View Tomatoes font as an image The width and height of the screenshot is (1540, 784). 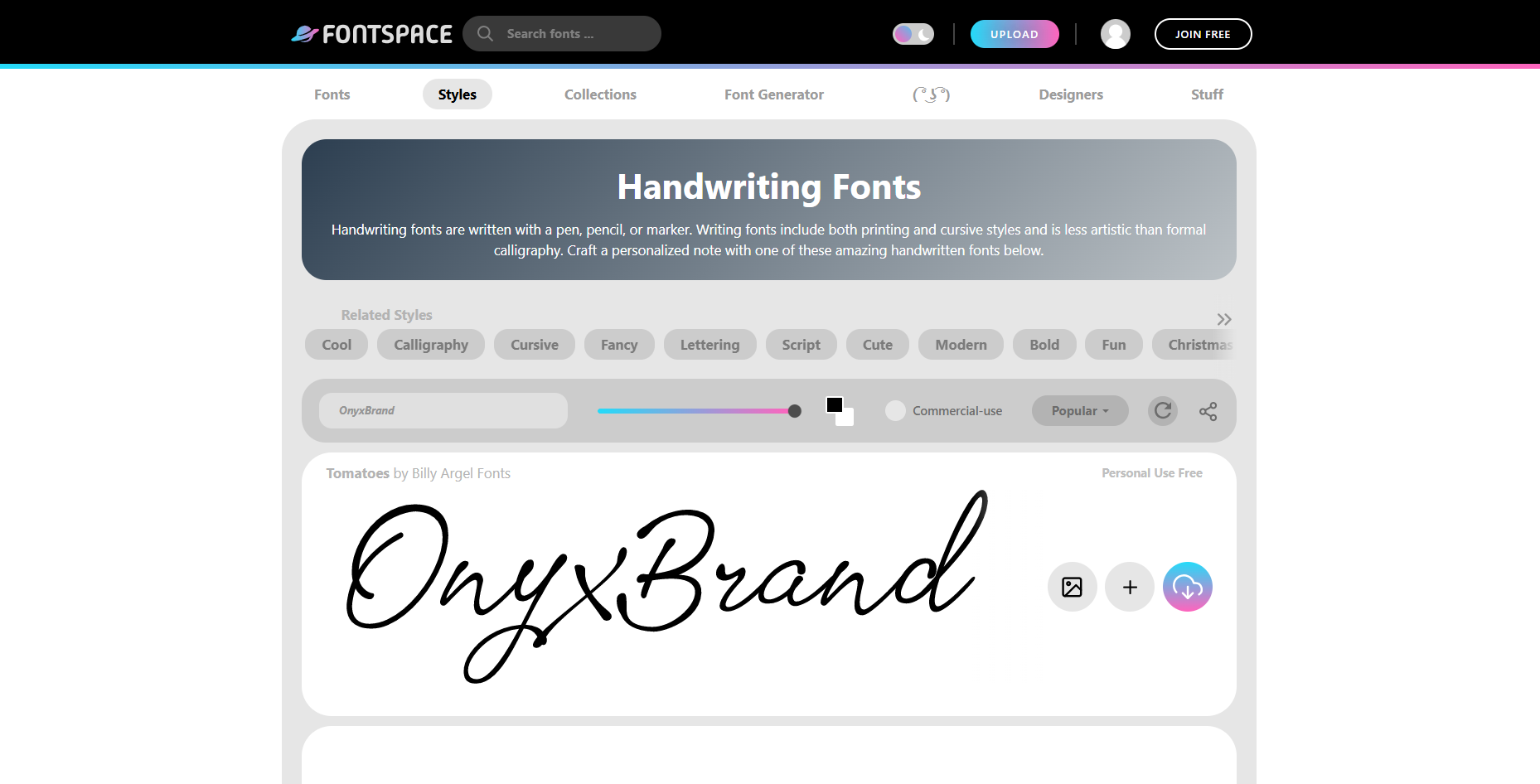pyautogui.click(x=1072, y=587)
